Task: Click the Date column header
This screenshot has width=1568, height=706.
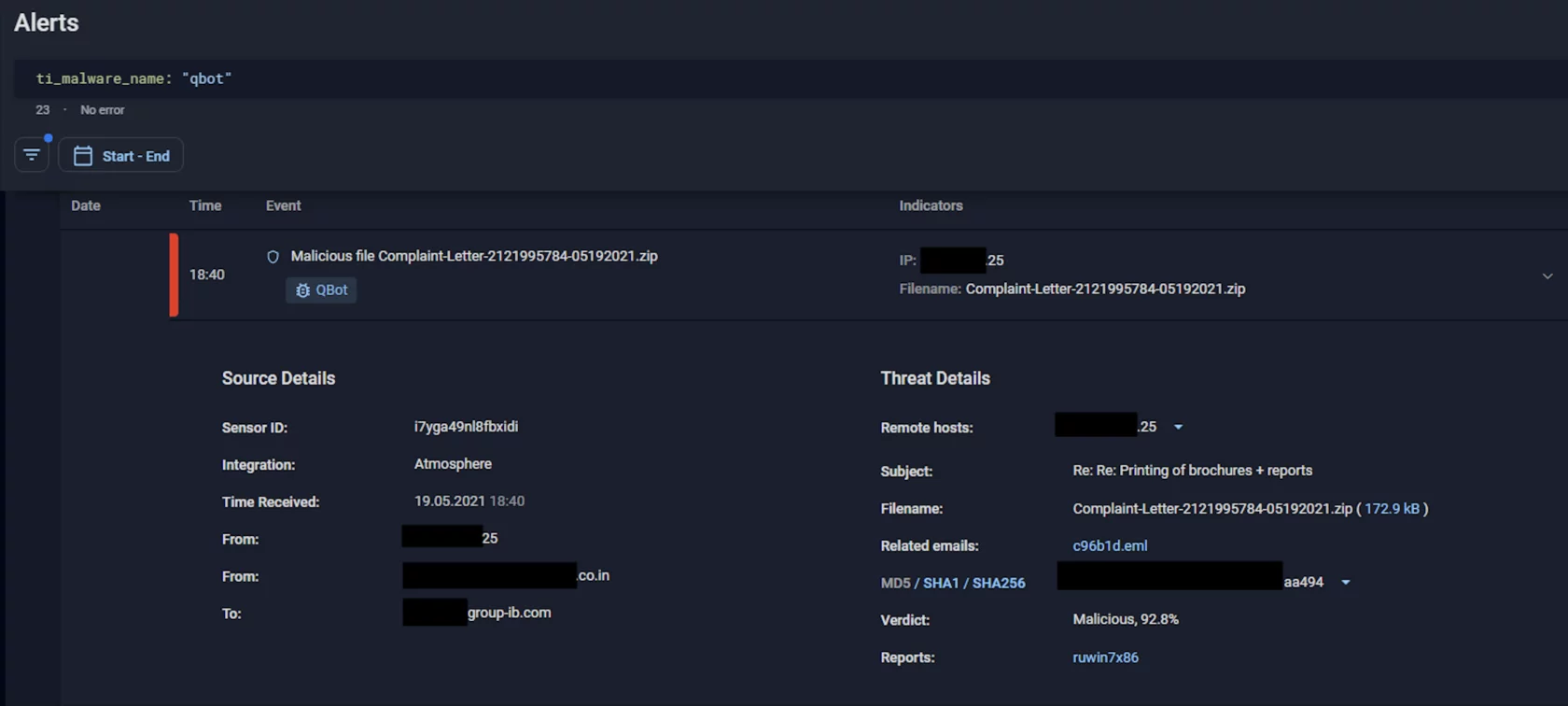Action: click(x=86, y=205)
